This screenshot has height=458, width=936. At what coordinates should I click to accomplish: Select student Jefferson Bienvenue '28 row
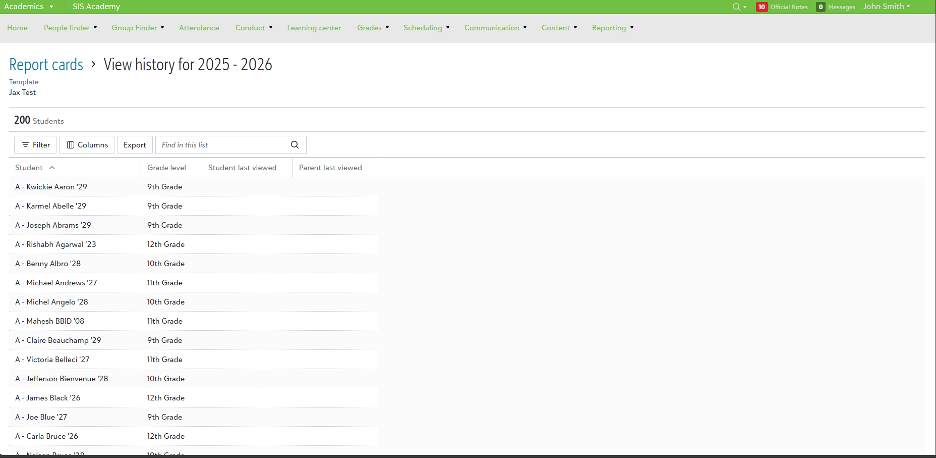pos(193,379)
